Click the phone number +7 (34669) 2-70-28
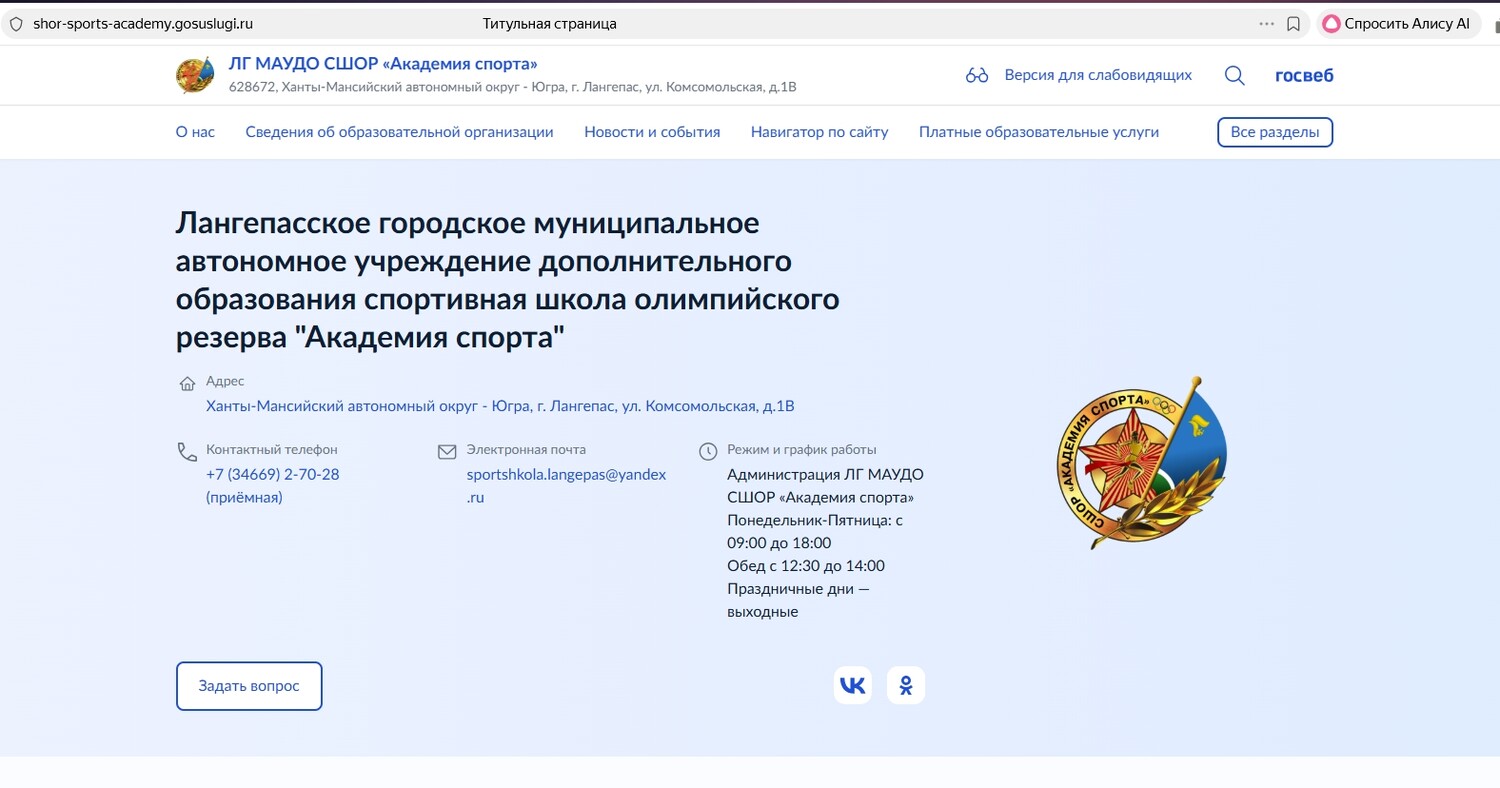This screenshot has height=788, width=1500. 272,474
